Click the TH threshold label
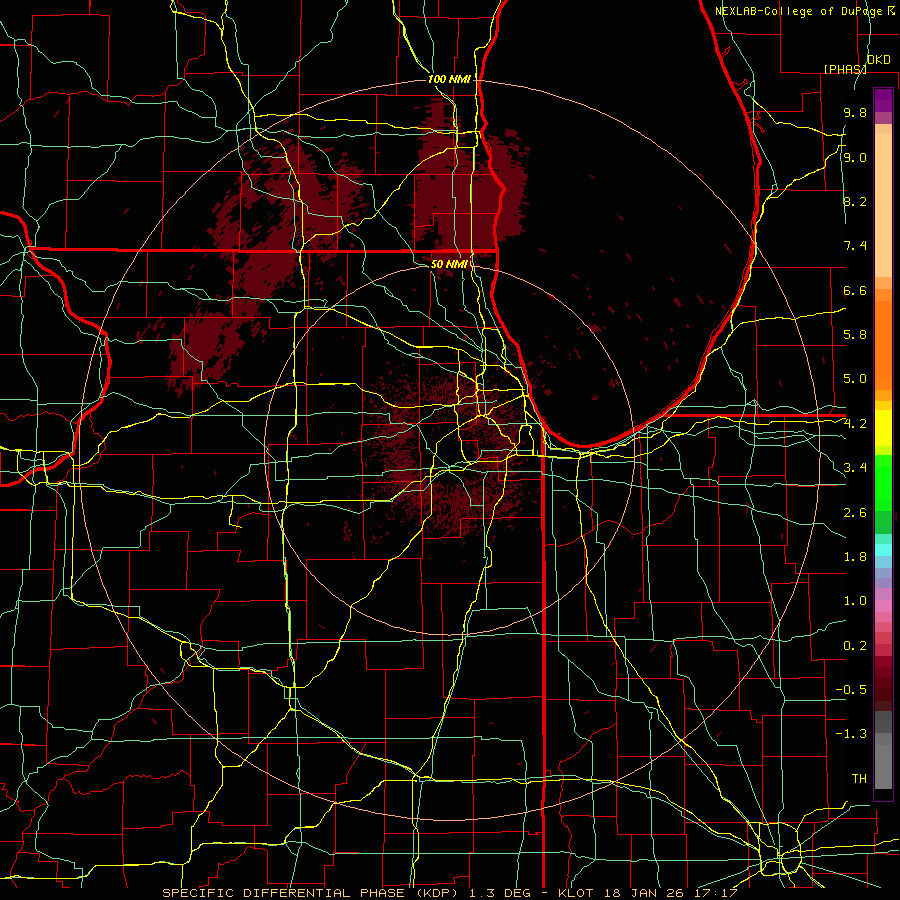The height and width of the screenshot is (900, 900). click(x=859, y=778)
